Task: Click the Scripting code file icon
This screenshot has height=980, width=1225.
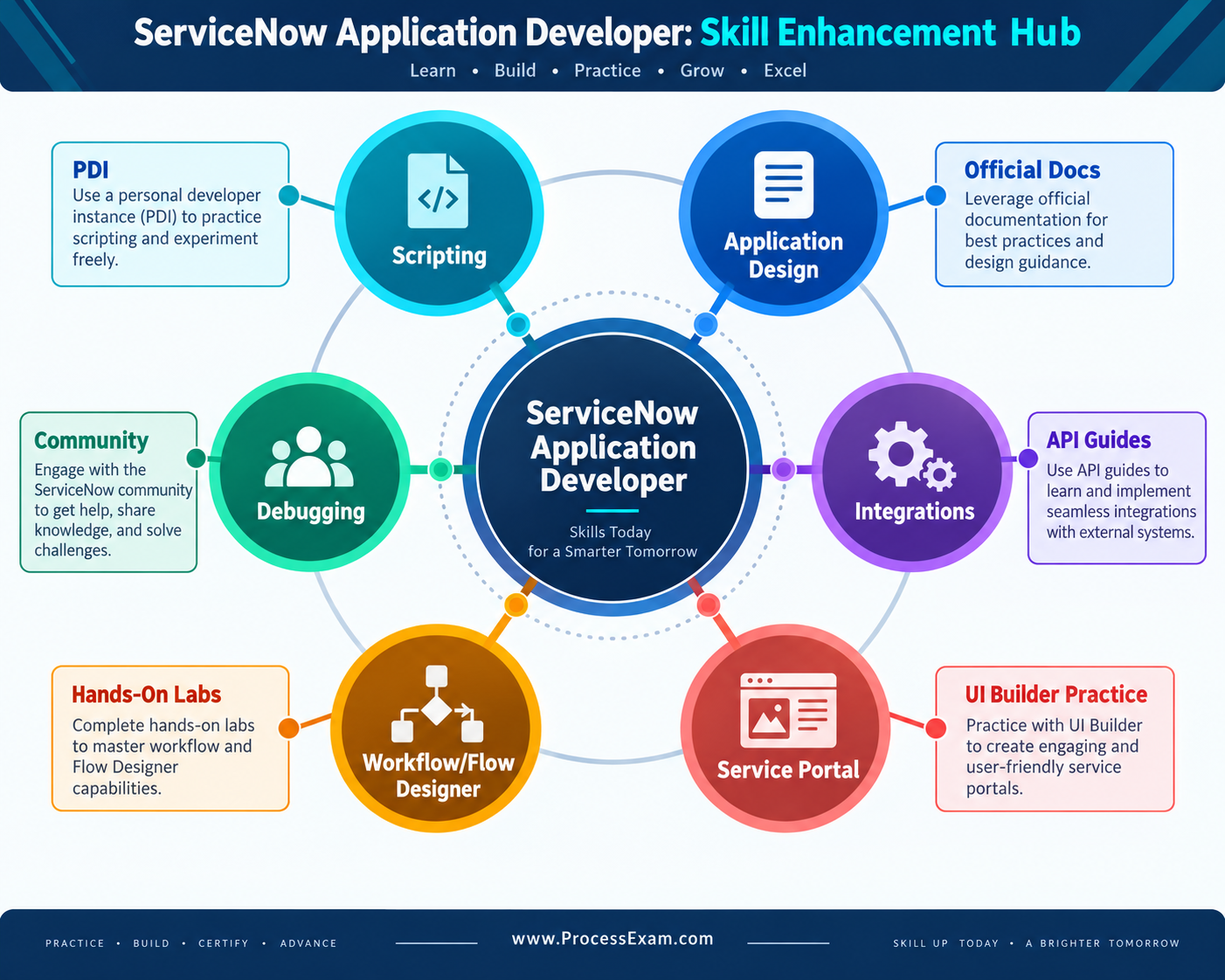Action: click(438, 190)
